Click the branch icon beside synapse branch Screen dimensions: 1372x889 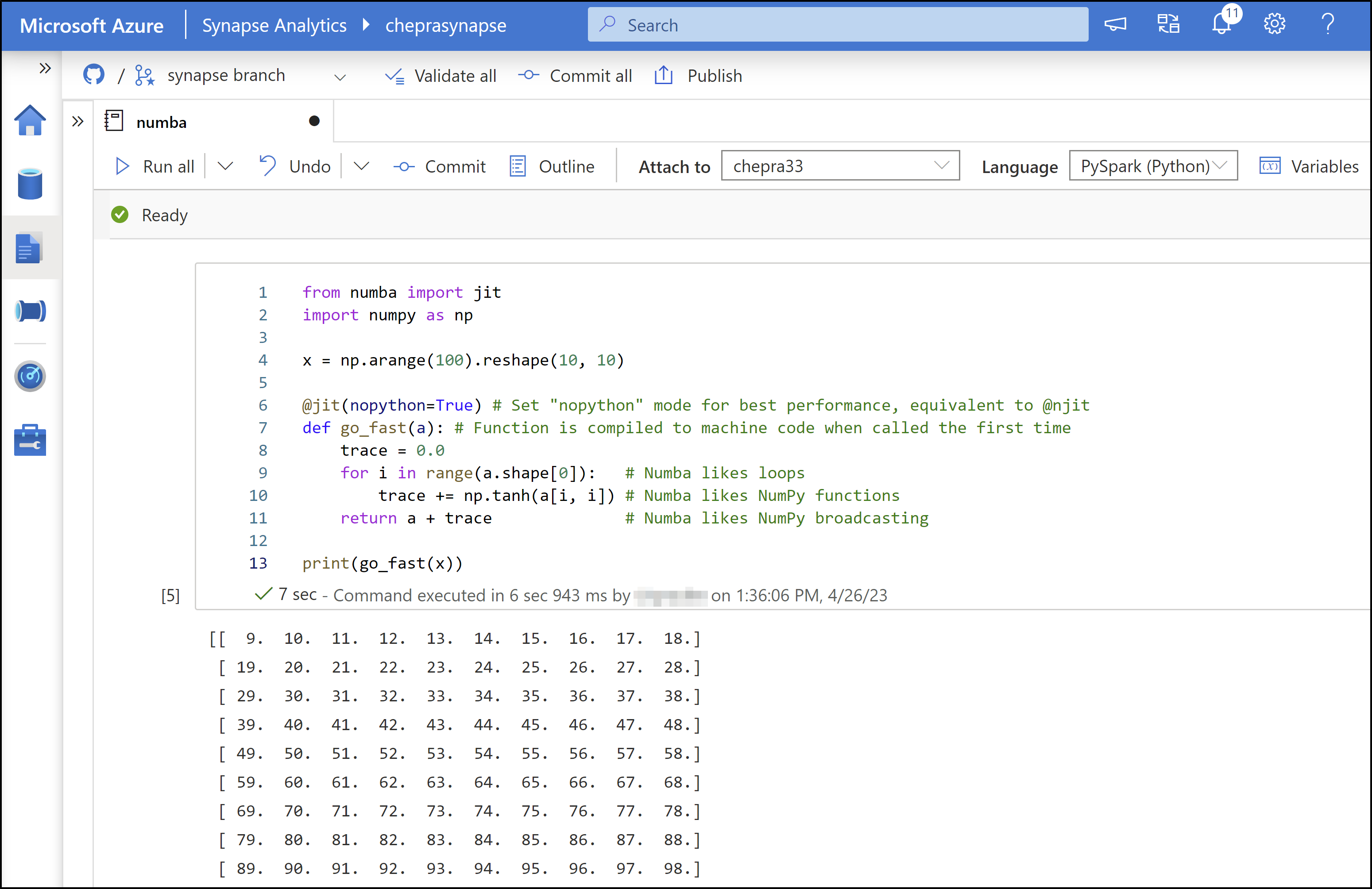(x=145, y=76)
